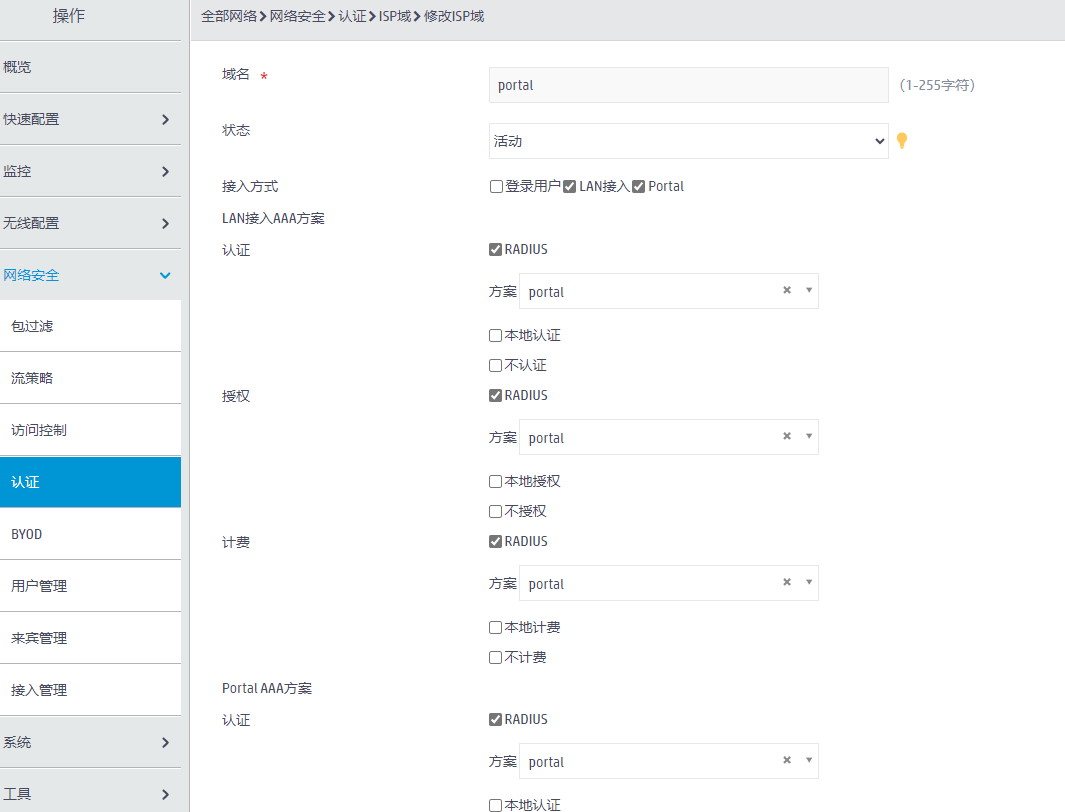Click the ISP域 breadcrumb link
1065x812 pixels.
click(394, 16)
